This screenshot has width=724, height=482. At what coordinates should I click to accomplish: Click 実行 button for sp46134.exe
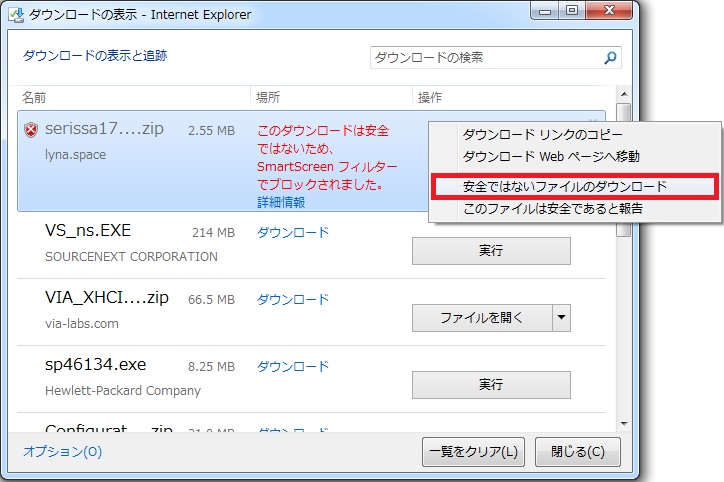491,385
